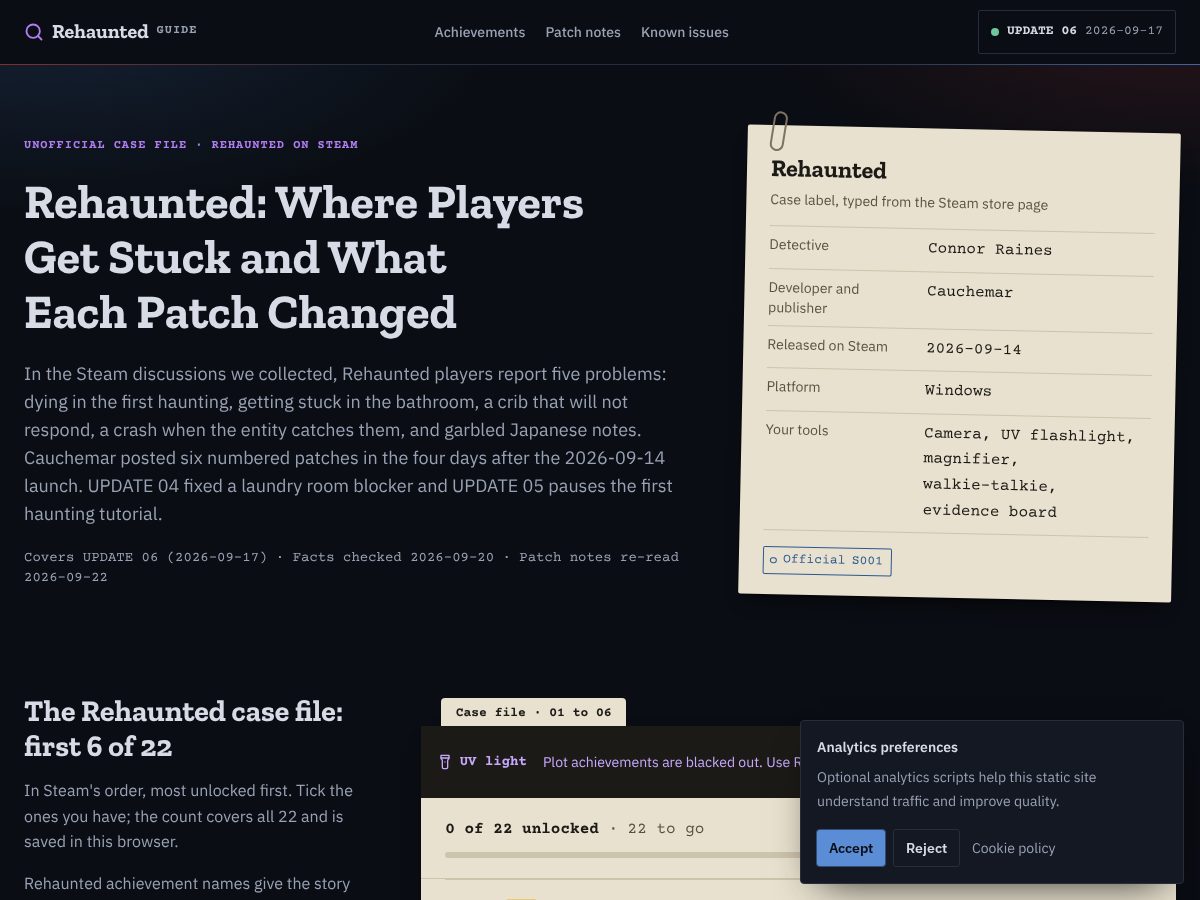The image size is (1200, 900).
Task: Toggle the UV light control
Action: (482, 762)
